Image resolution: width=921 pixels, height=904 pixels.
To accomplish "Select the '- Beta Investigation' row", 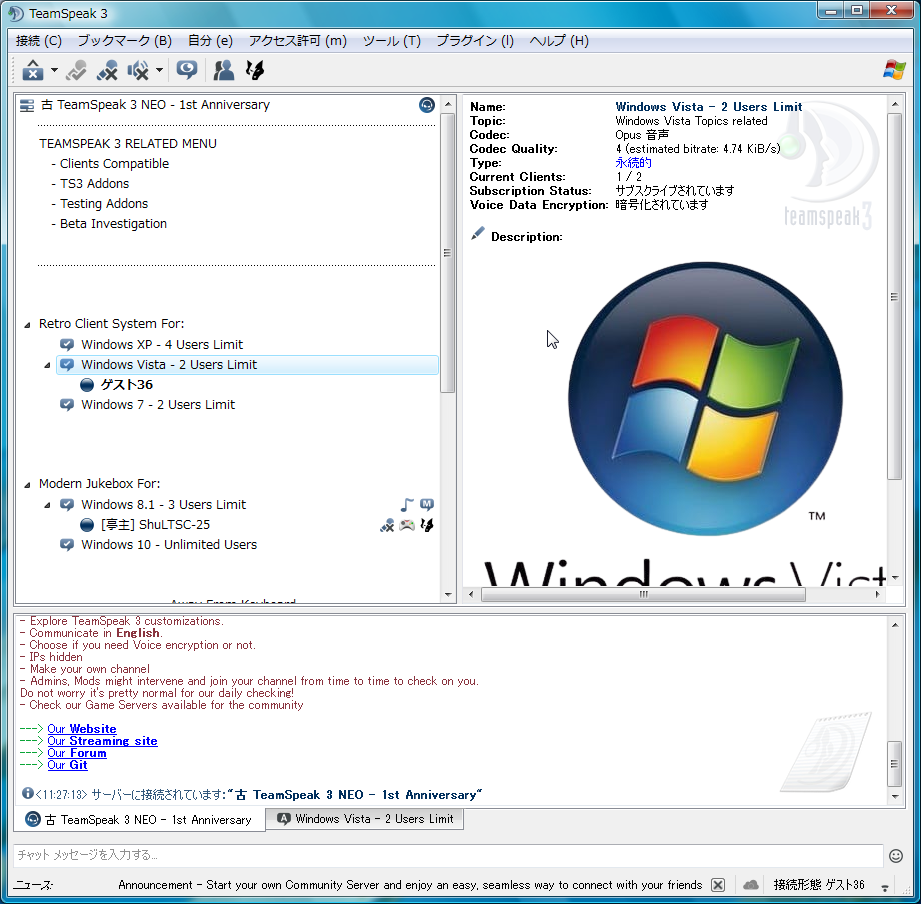I will click(x=109, y=224).
